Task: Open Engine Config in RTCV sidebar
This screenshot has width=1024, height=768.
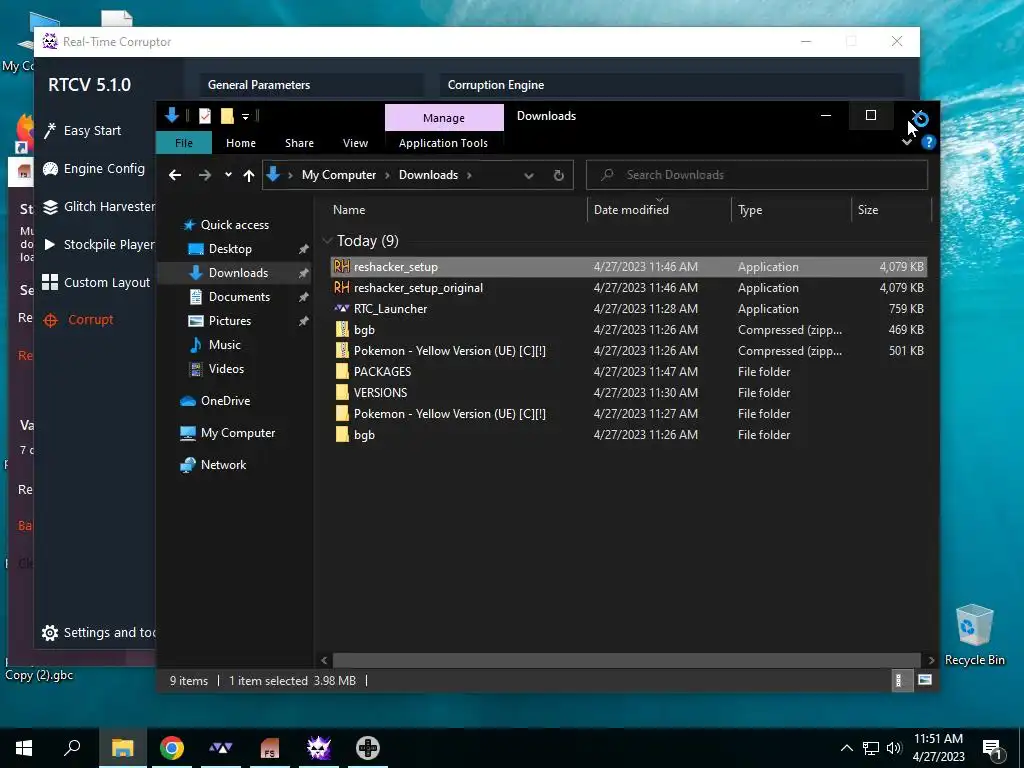Action: 94,168
